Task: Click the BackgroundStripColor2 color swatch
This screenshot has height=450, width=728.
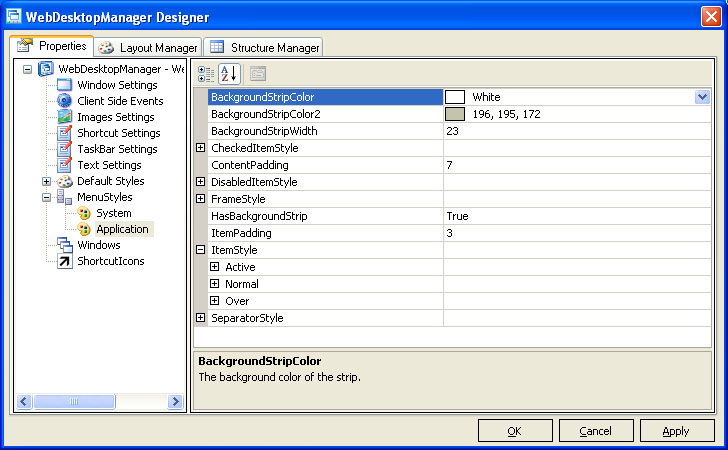Action: pyautogui.click(x=455, y=114)
